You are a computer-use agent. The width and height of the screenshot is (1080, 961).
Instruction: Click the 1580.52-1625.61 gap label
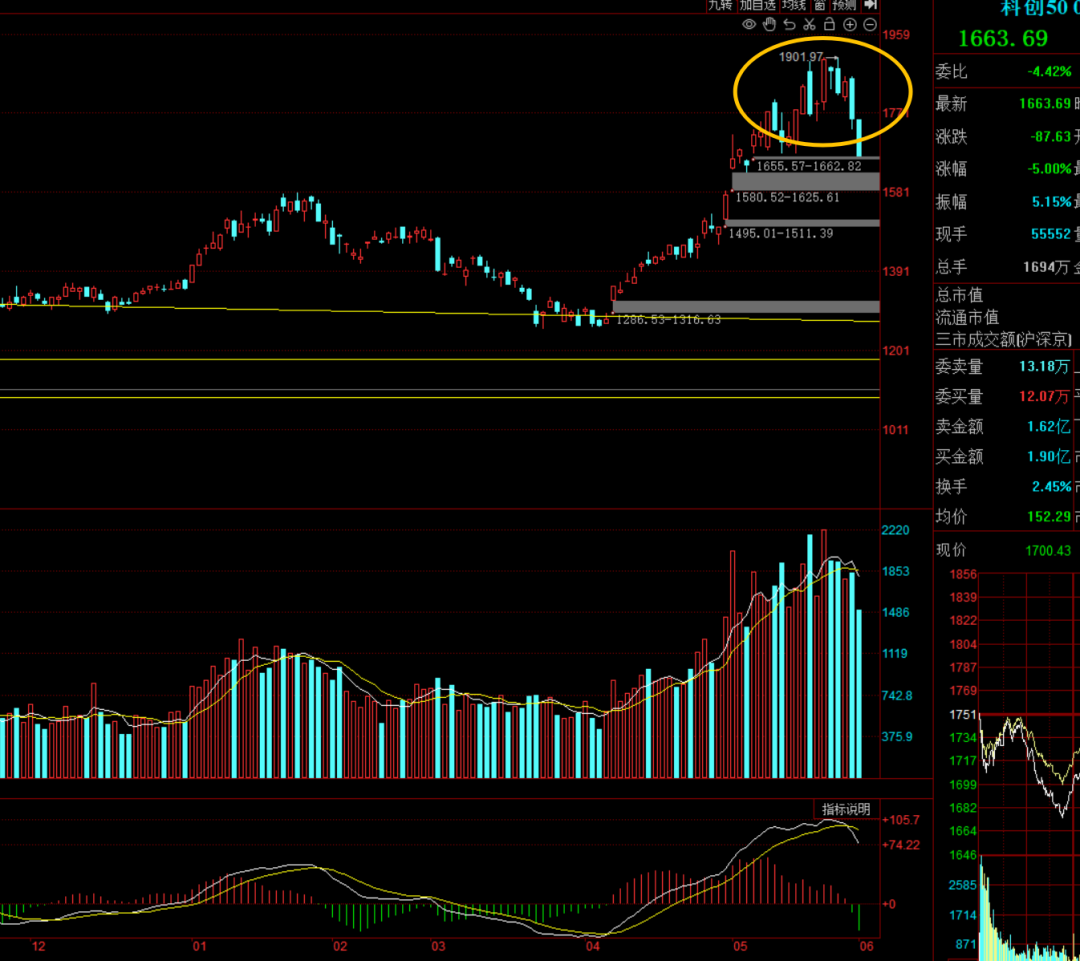pyautogui.click(x=787, y=198)
